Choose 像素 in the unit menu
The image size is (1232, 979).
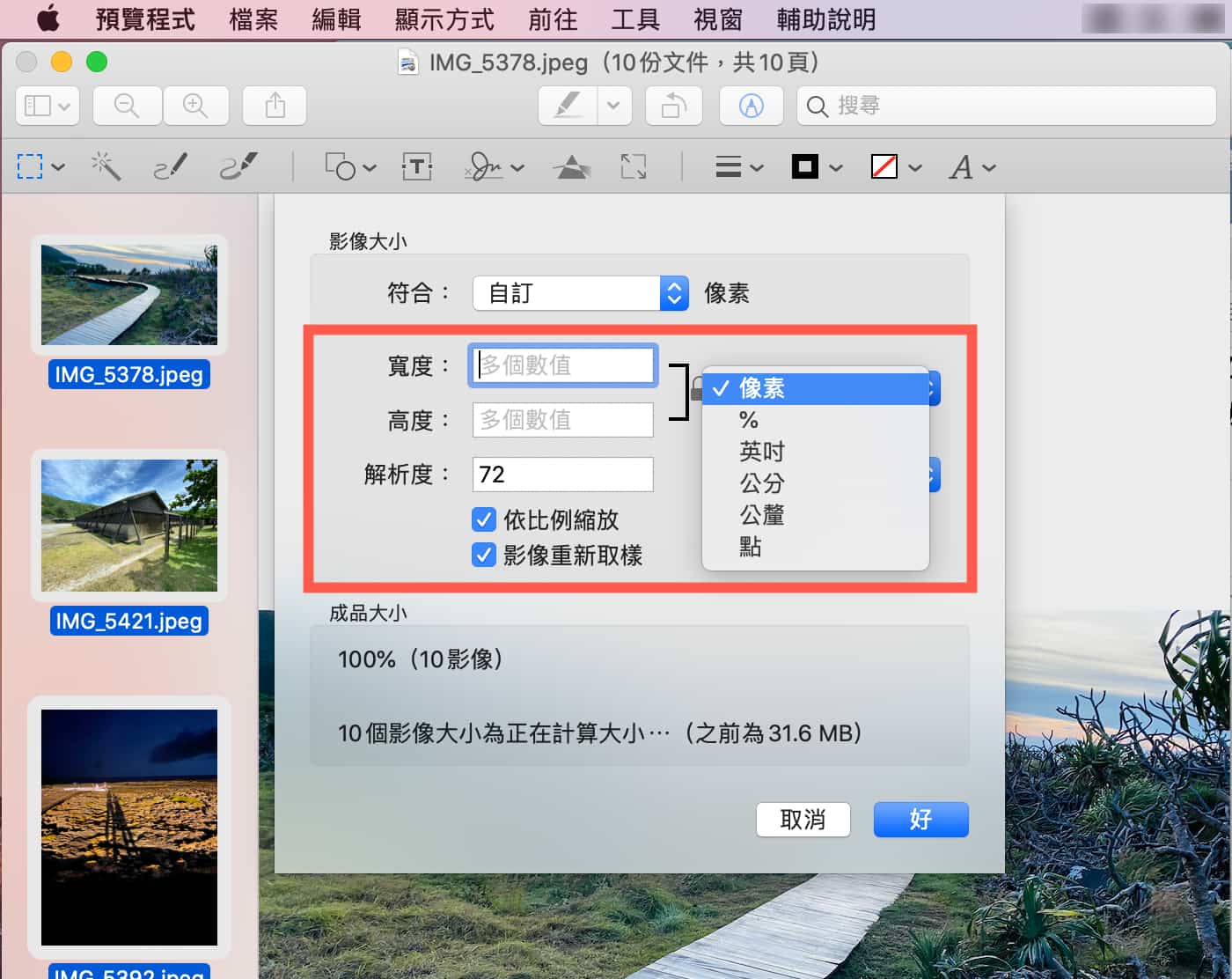click(x=816, y=388)
